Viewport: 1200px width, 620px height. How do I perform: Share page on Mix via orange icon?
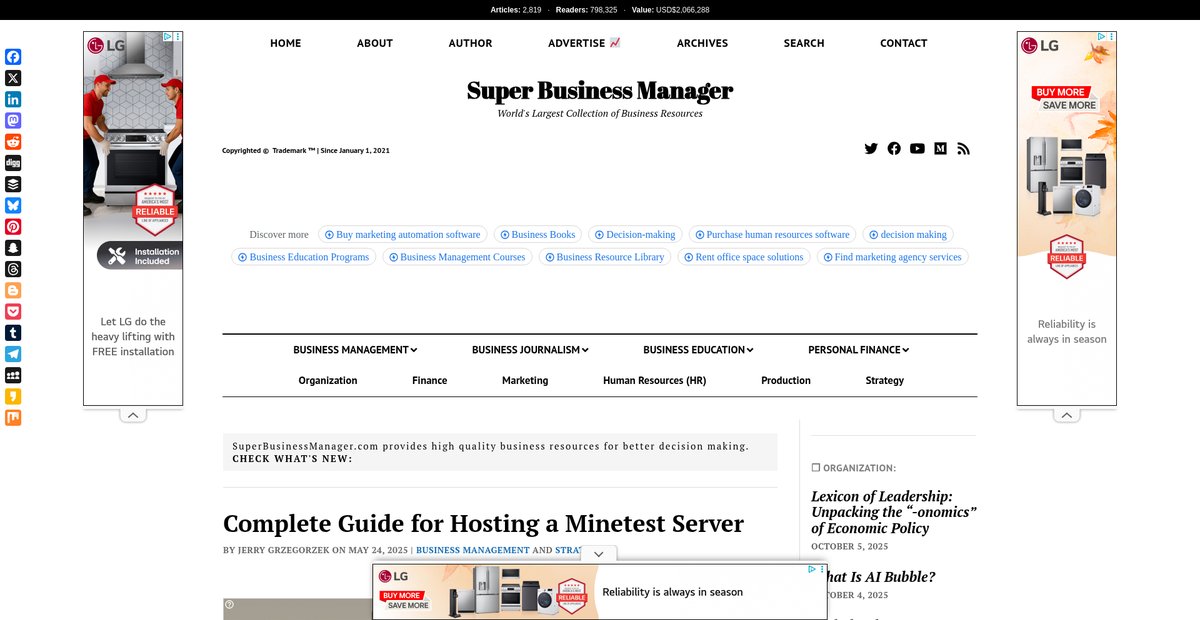click(x=13, y=418)
